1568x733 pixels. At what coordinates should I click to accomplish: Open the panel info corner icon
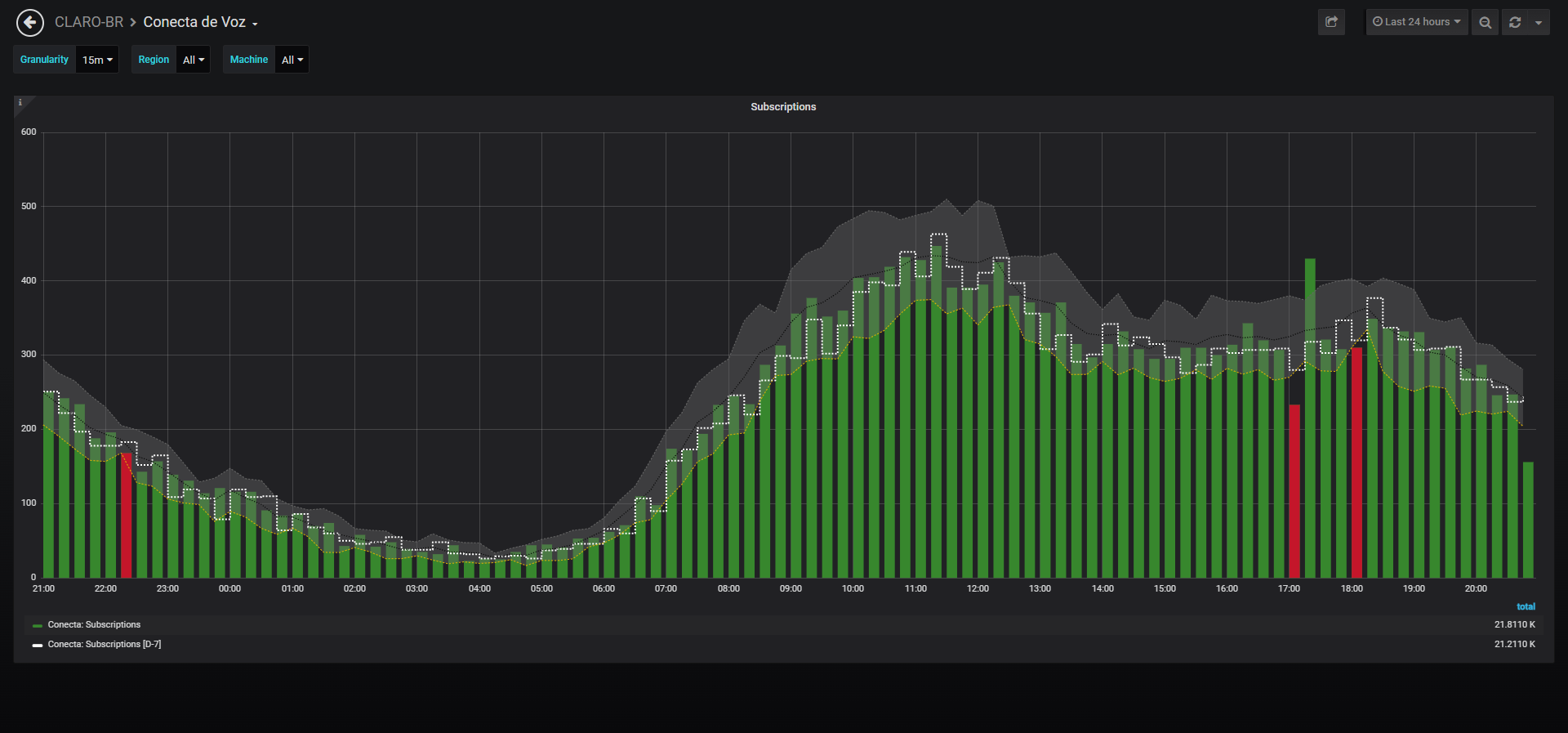pos(20,103)
